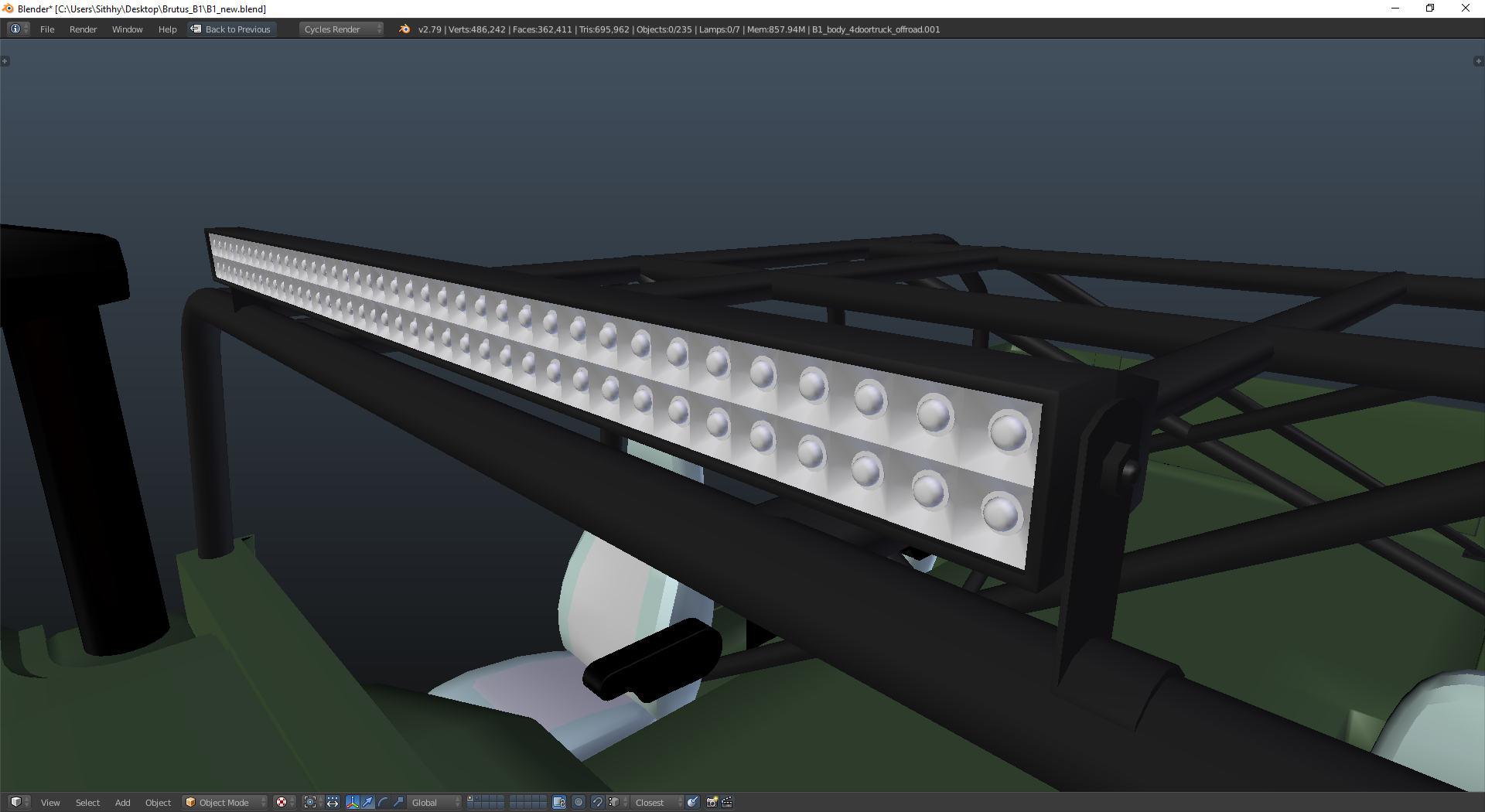Click the Mem:857.94M statistic text
The width and height of the screenshot is (1485, 812).
click(x=776, y=29)
